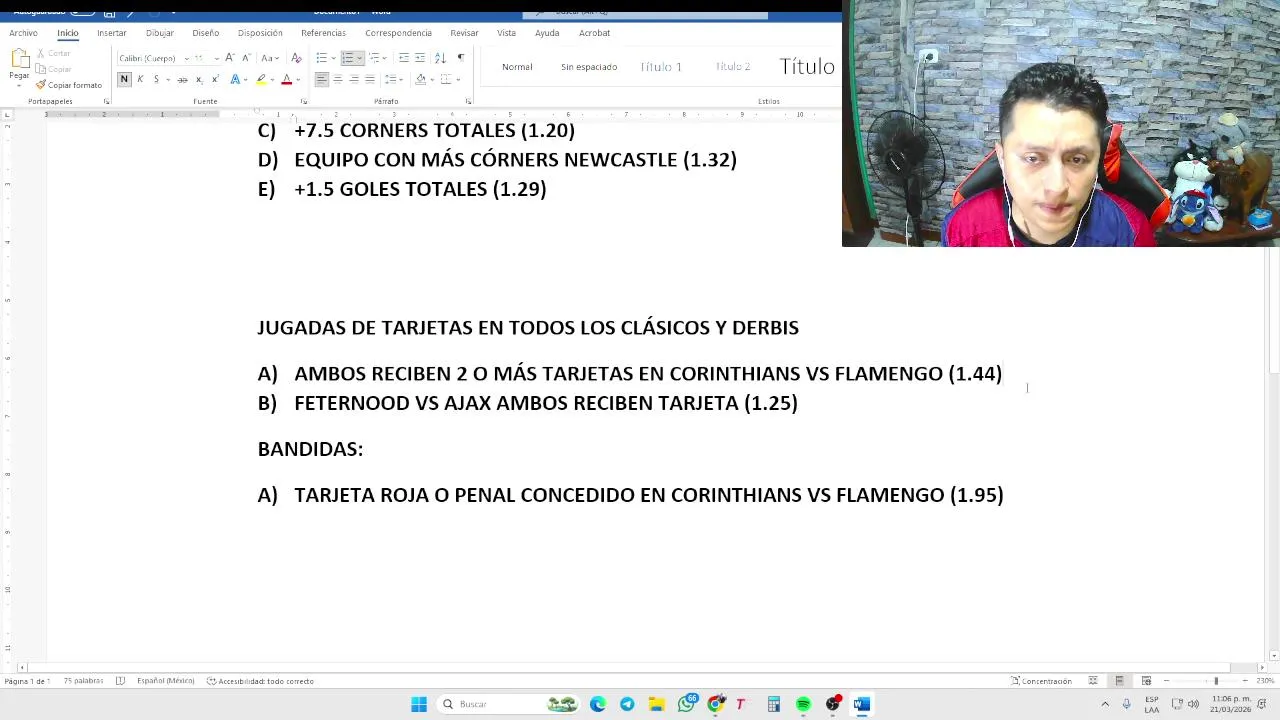This screenshot has height=720, width=1280.
Task: Select web layout view in status bar
Action: coord(1146,681)
